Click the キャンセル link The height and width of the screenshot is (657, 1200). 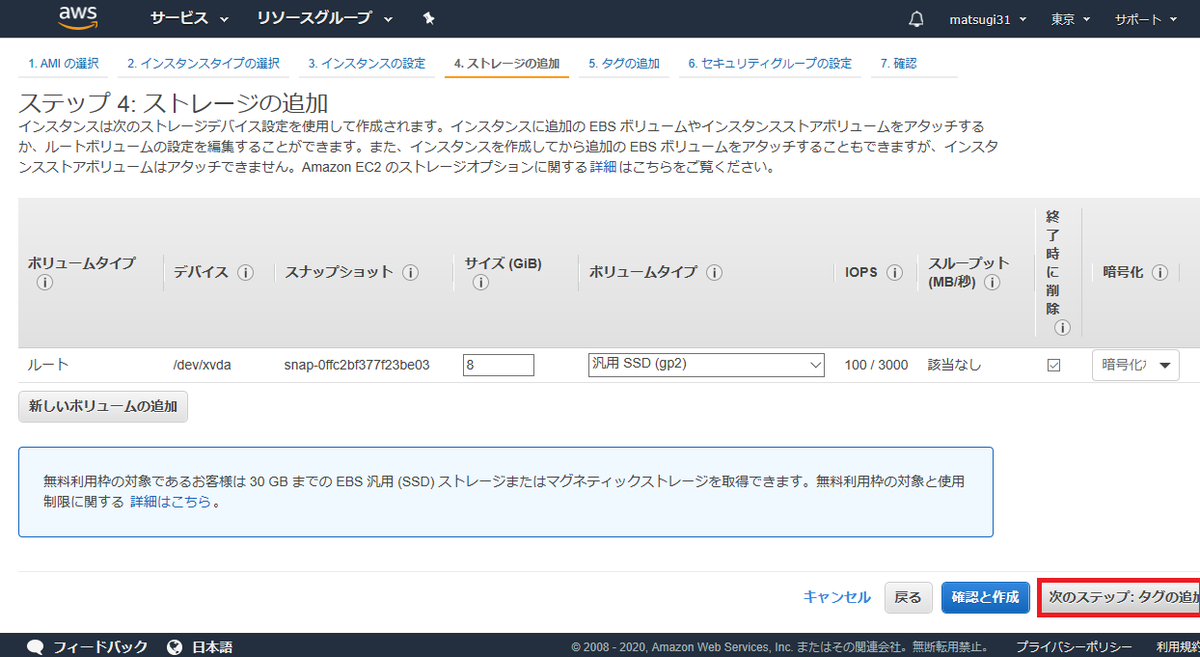pyautogui.click(x=837, y=597)
